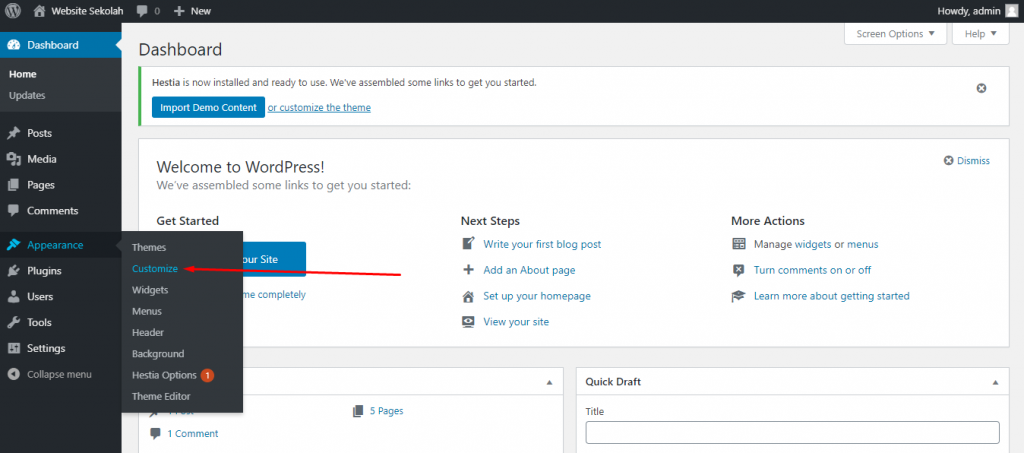
Task: Click the Import Demo Content button
Action: pyautogui.click(x=208, y=108)
